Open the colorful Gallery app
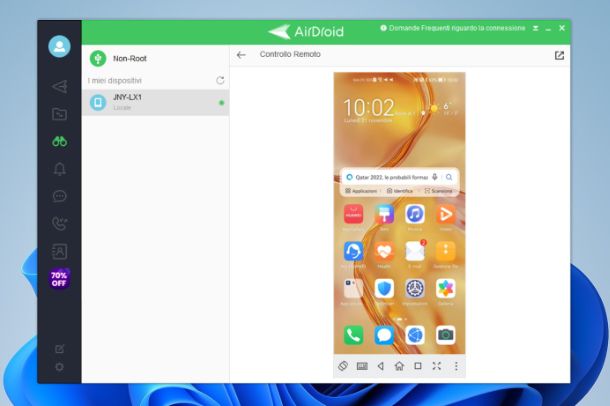Image resolution: width=610 pixels, height=406 pixels. 445,289
